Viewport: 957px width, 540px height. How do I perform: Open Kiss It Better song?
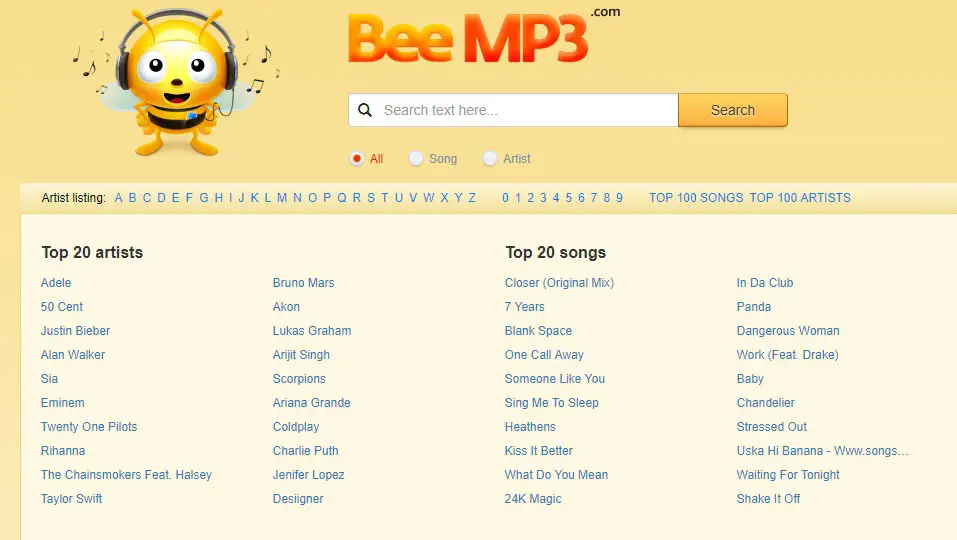pos(538,450)
